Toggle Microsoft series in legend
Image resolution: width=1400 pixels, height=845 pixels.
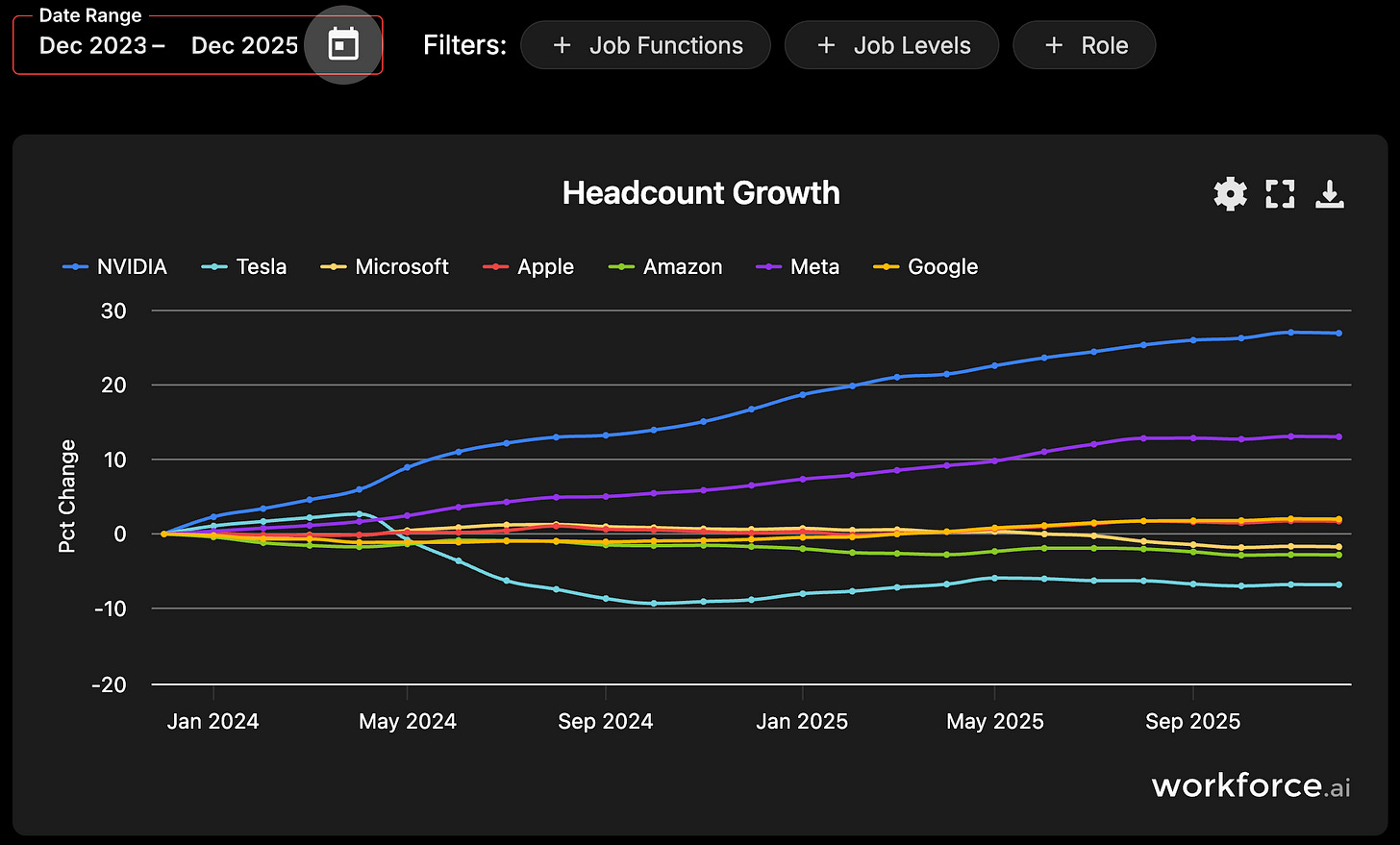coord(385,267)
